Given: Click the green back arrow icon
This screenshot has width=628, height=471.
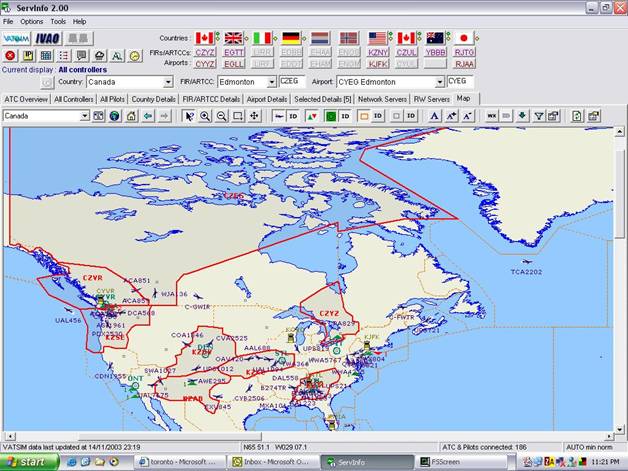Looking at the screenshot, I should pyautogui.click(x=148, y=116).
